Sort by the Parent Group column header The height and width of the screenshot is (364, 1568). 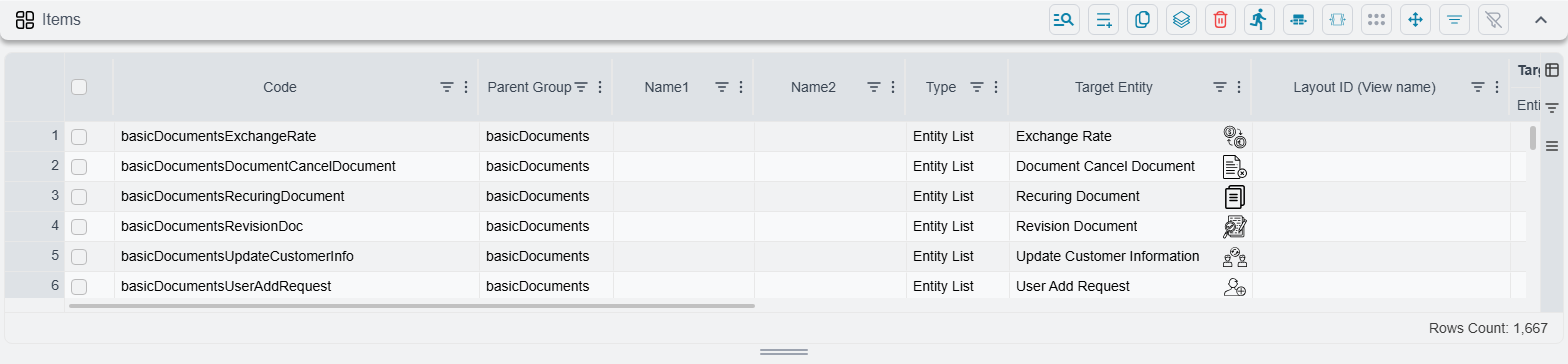tap(529, 88)
